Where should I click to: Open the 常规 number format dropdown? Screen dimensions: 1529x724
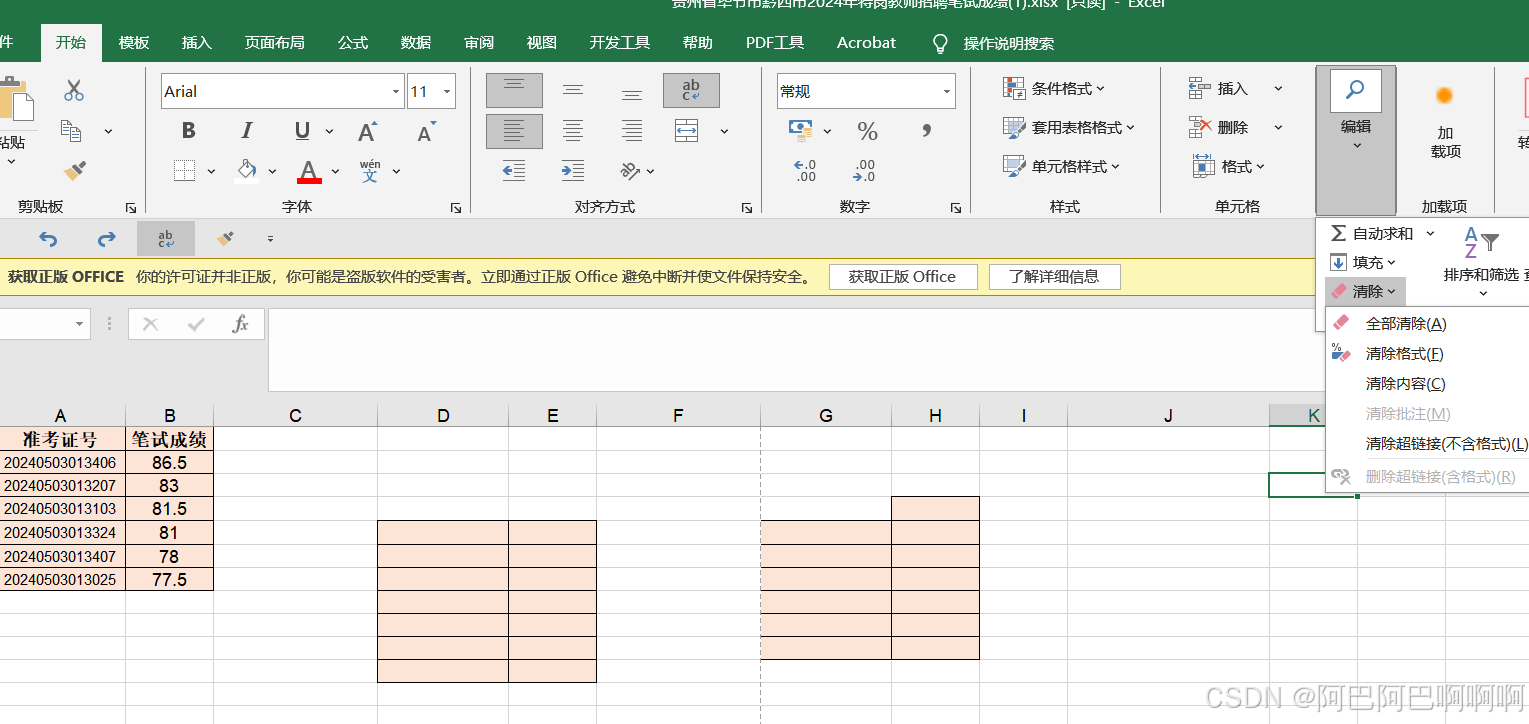click(945, 90)
